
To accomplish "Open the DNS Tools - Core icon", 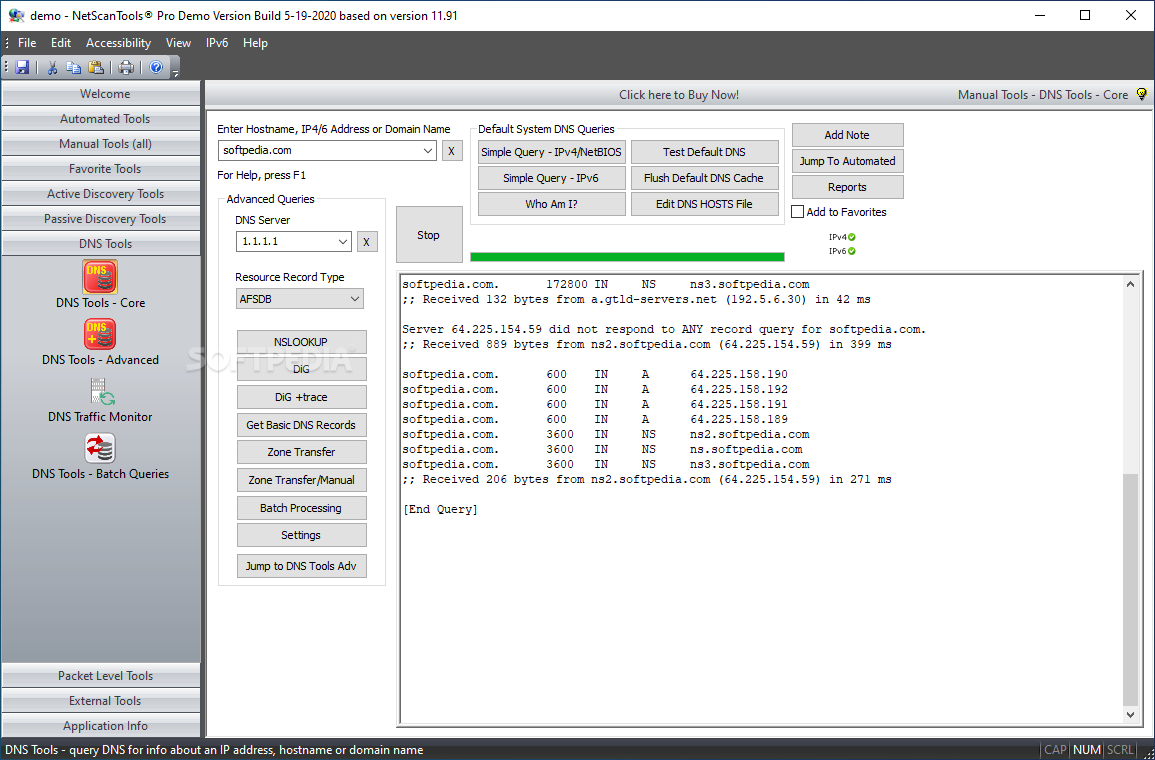I will (100, 277).
